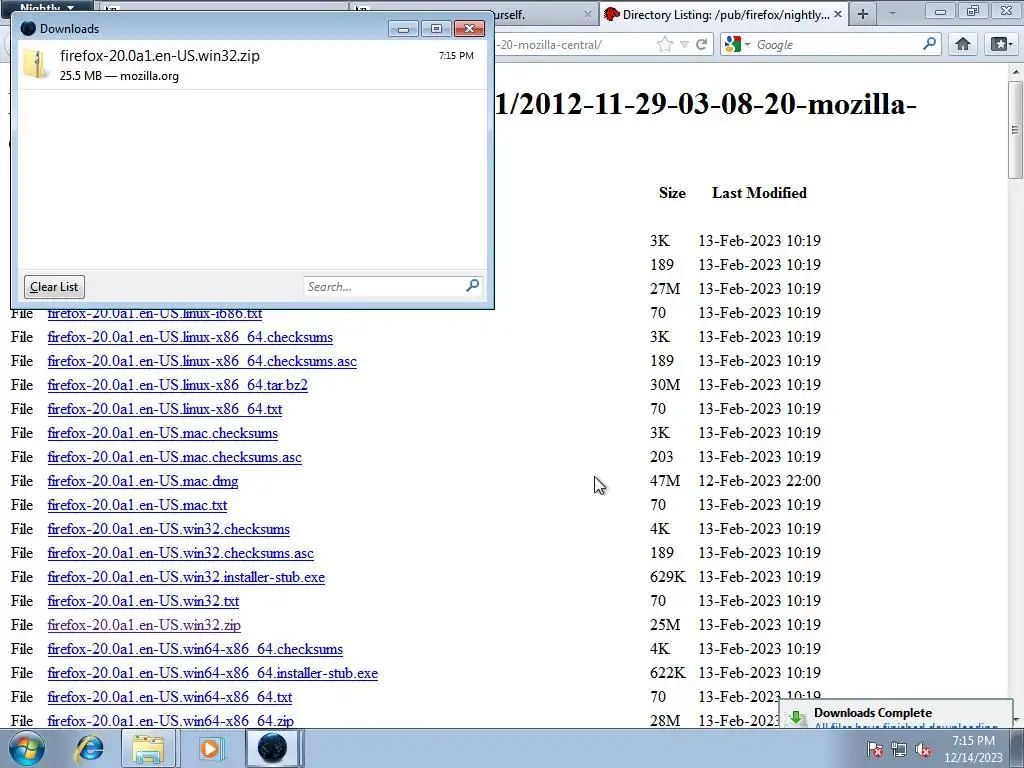
Task: Click the scrollbar up arrow on the page
Action: click(x=1016, y=71)
